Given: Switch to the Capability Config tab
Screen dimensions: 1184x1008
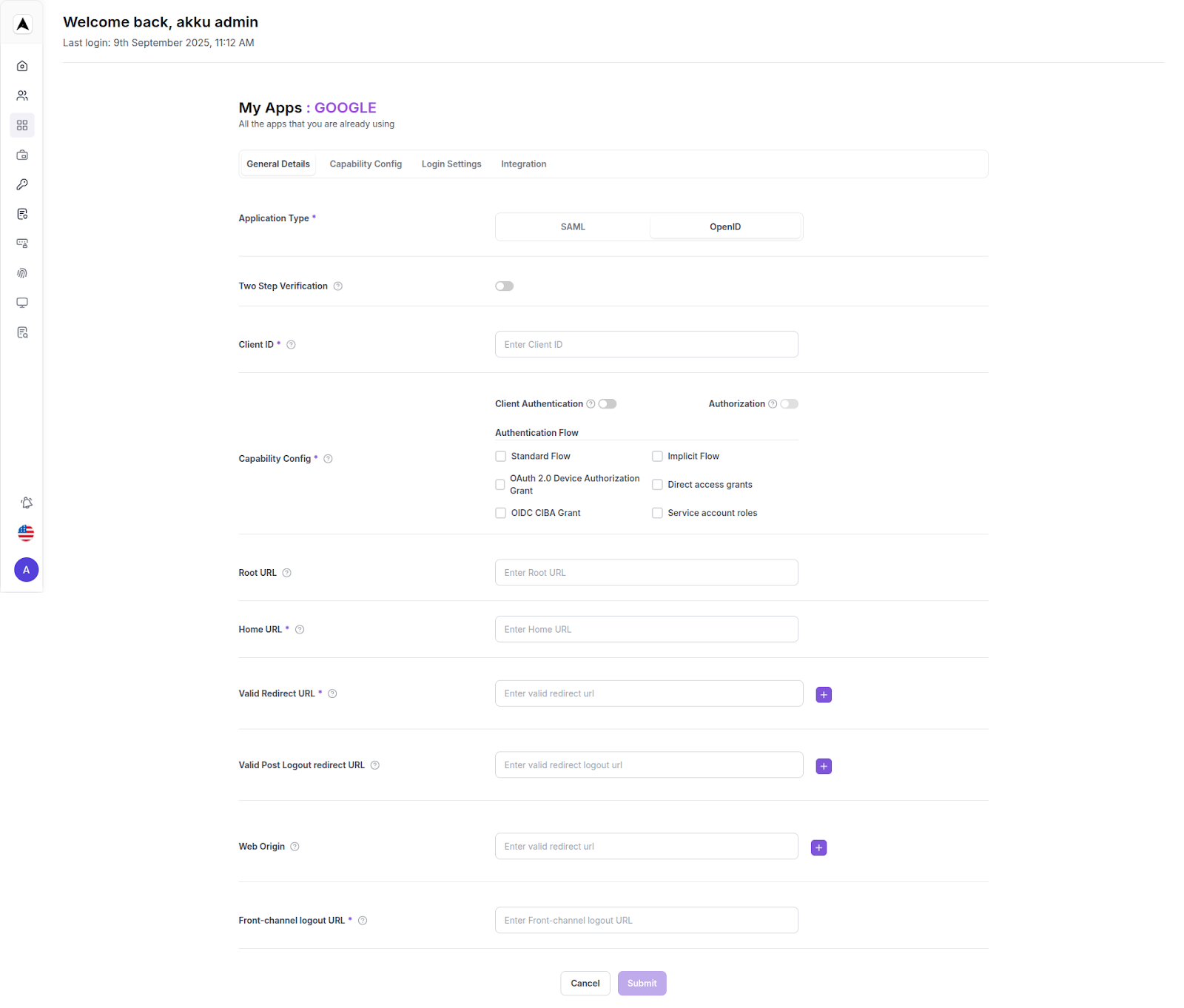Looking at the screenshot, I should tap(366, 164).
